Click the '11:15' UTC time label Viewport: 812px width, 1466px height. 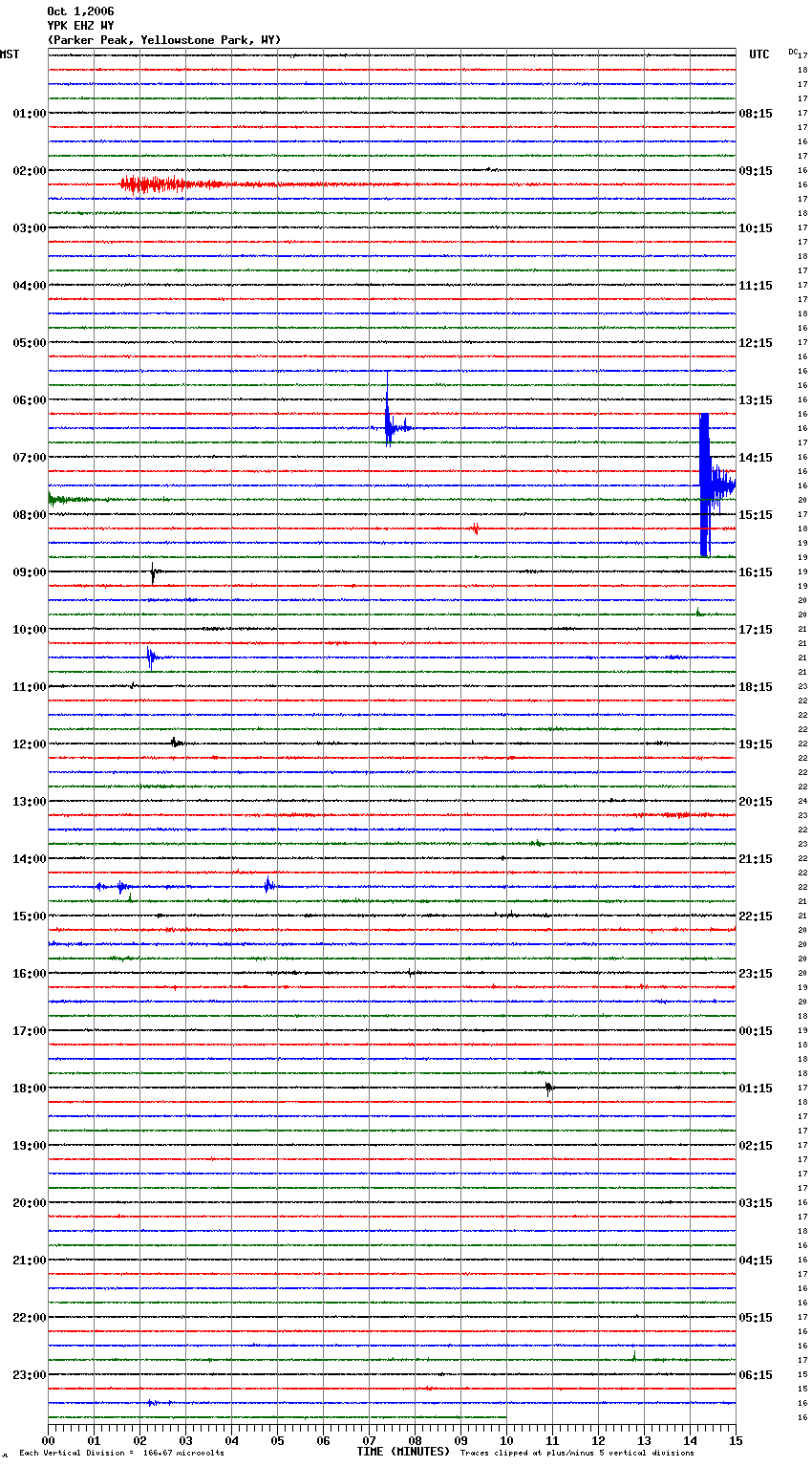tap(756, 286)
